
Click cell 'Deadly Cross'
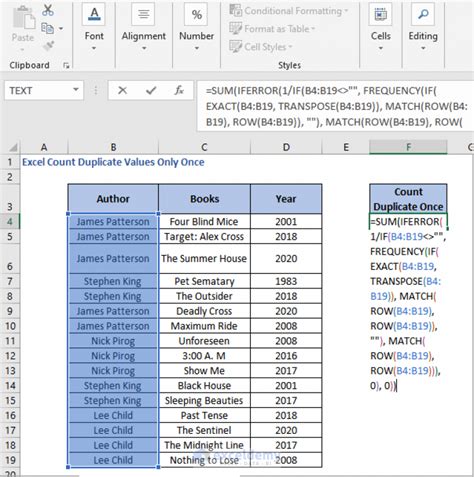(204, 311)
